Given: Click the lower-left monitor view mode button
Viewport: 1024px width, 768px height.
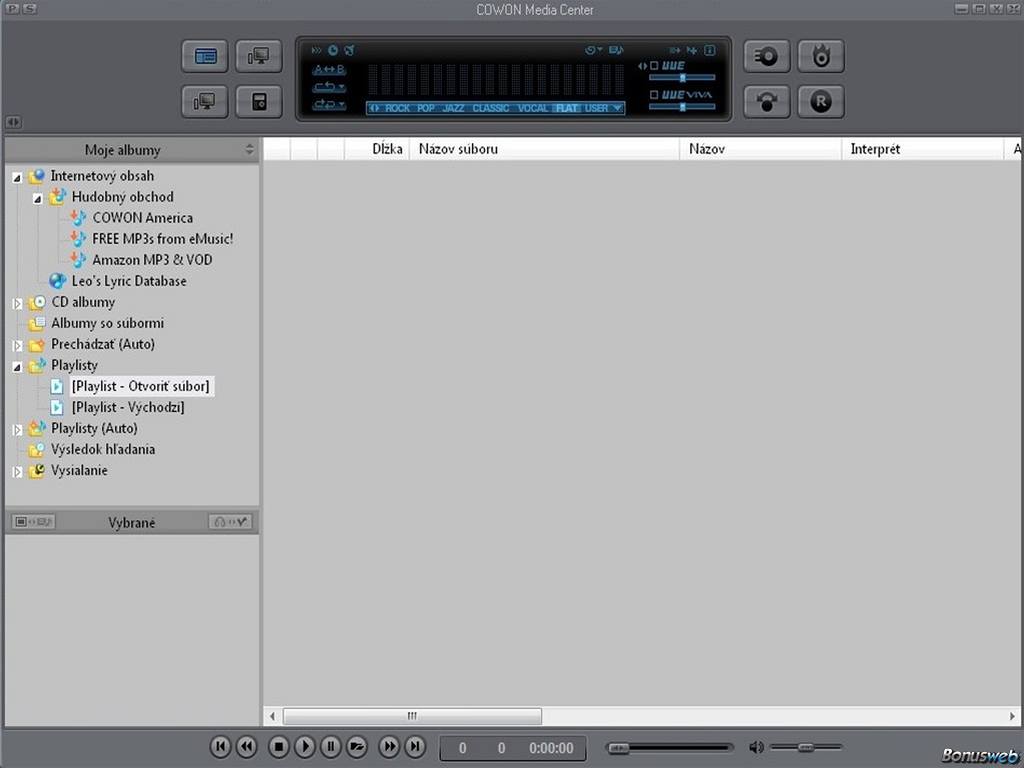Looking at the screenshot, I should 205,102.
